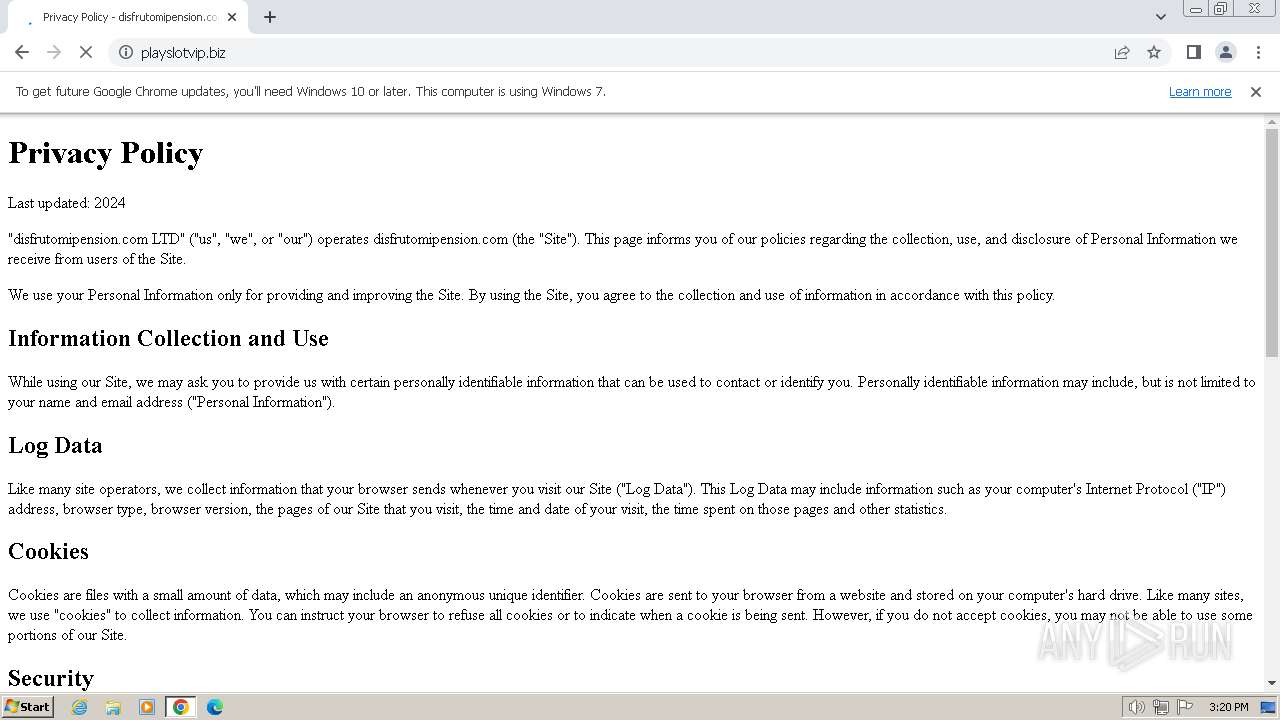
Task: Click the page scrollbar down arrow
Action: click(1272, 683)
